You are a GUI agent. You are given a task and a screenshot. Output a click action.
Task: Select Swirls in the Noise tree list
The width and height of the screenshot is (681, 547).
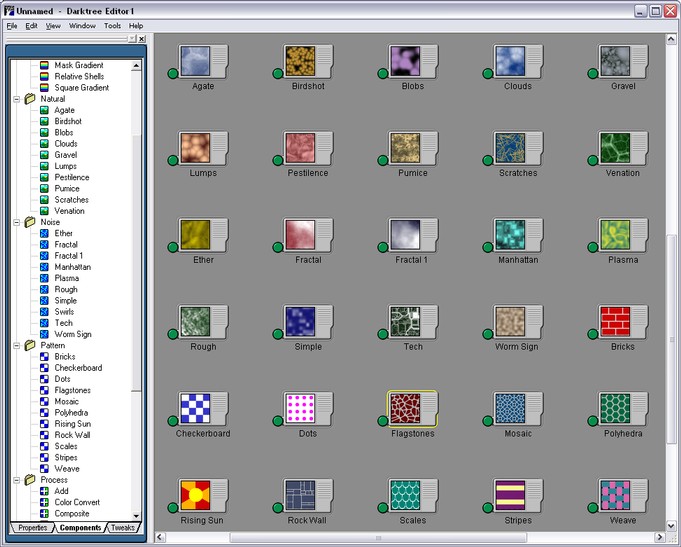[x=64, y=312]
